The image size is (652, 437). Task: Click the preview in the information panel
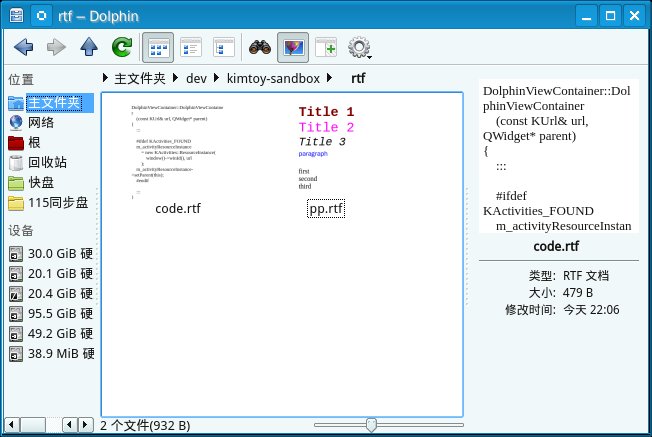(558, 156)
